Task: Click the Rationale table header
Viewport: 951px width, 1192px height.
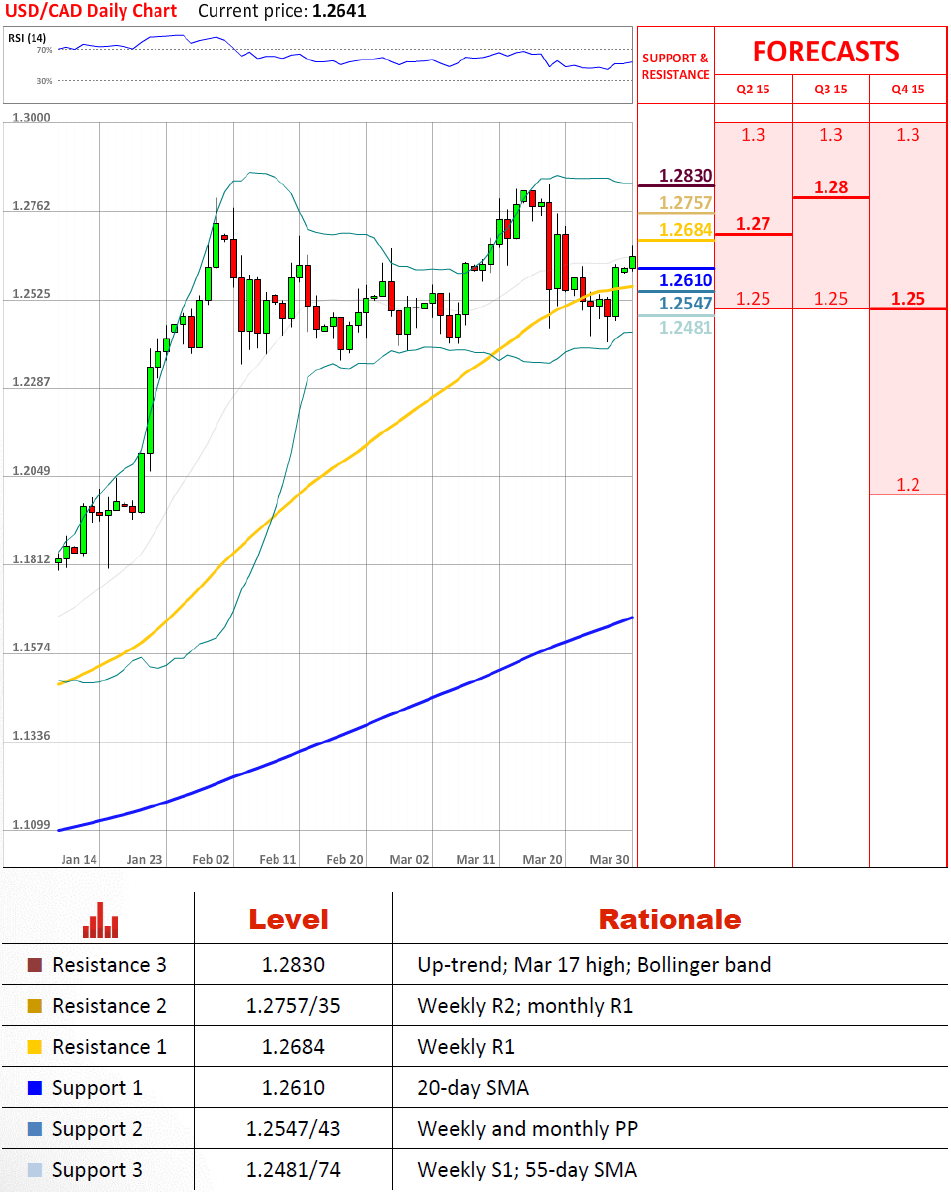Action: click(x=670, y=920)
